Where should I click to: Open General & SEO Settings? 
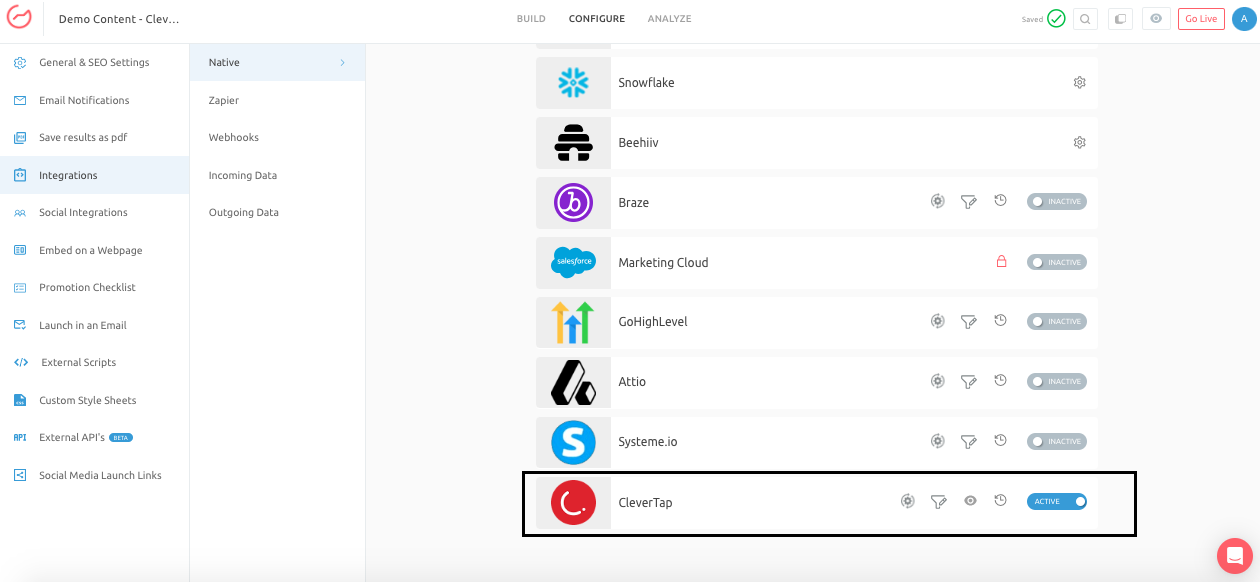coord(94,62)
